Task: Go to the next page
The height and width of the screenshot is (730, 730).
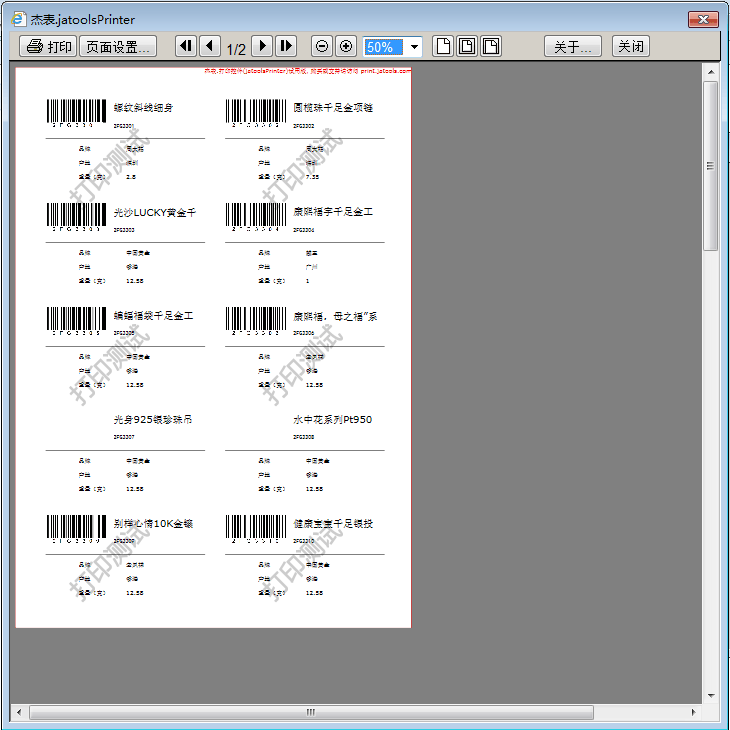Action: pos(262,46)
